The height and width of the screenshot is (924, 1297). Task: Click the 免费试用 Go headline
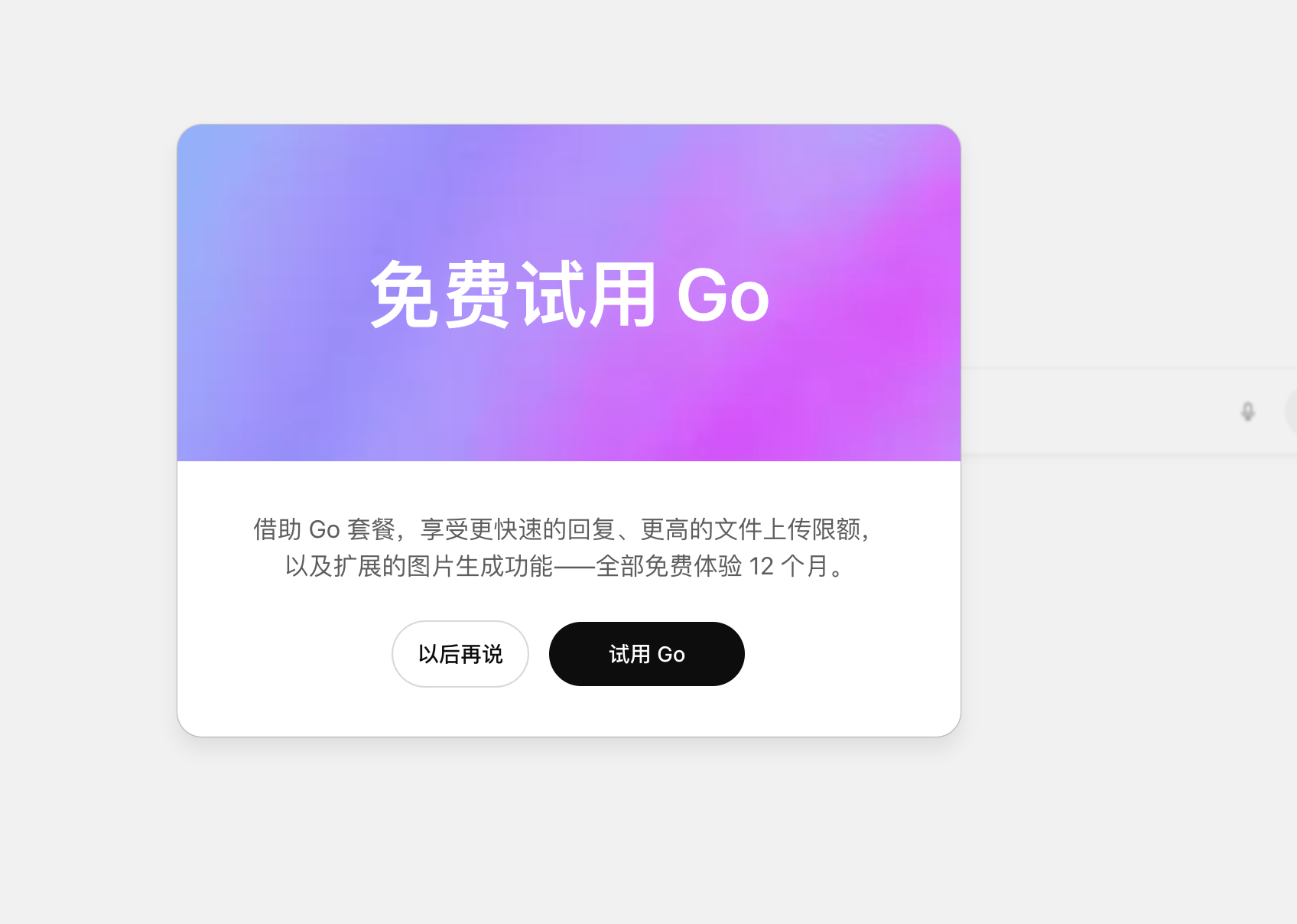pyautogui.click(x=569, y=295)
